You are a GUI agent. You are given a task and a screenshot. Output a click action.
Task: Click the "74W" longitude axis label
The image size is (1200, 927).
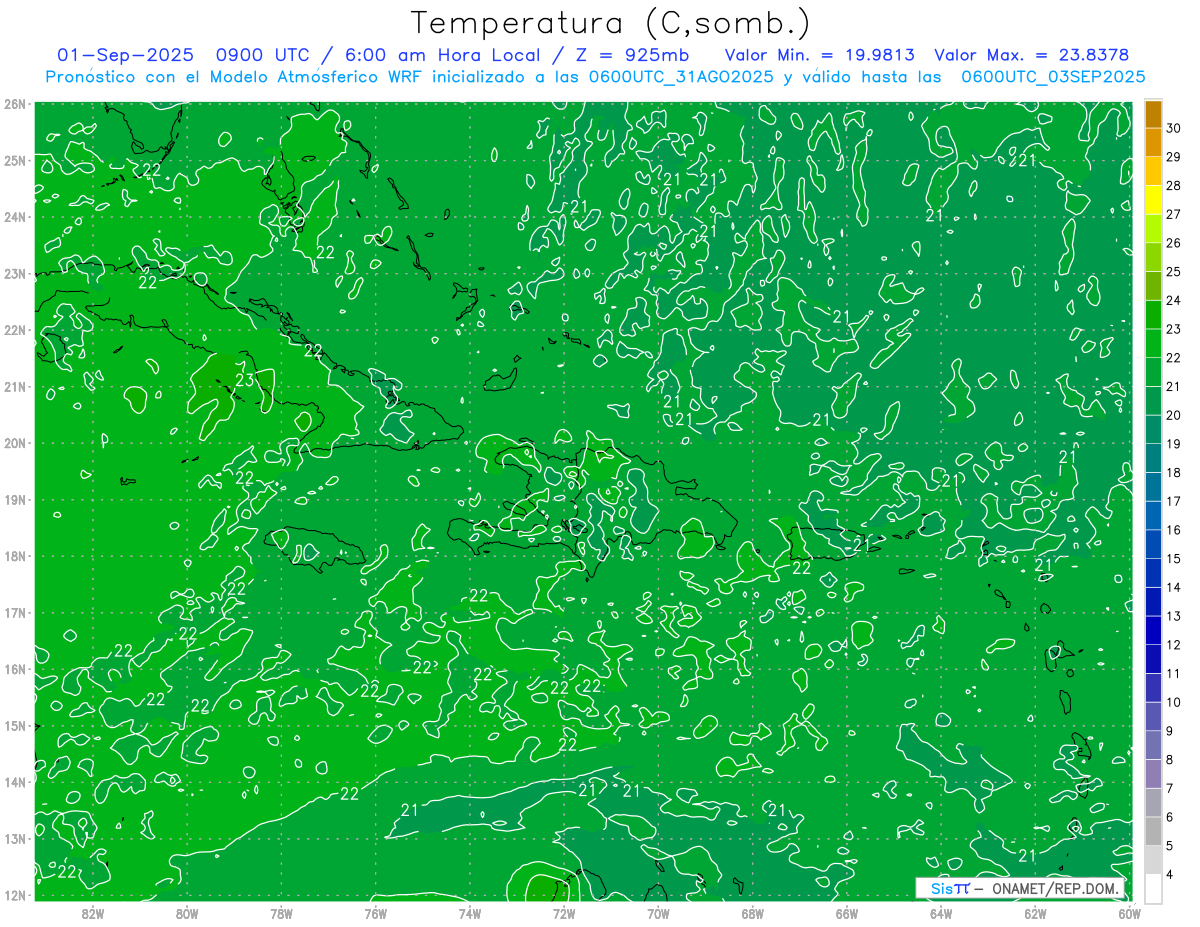coord(470,912)
